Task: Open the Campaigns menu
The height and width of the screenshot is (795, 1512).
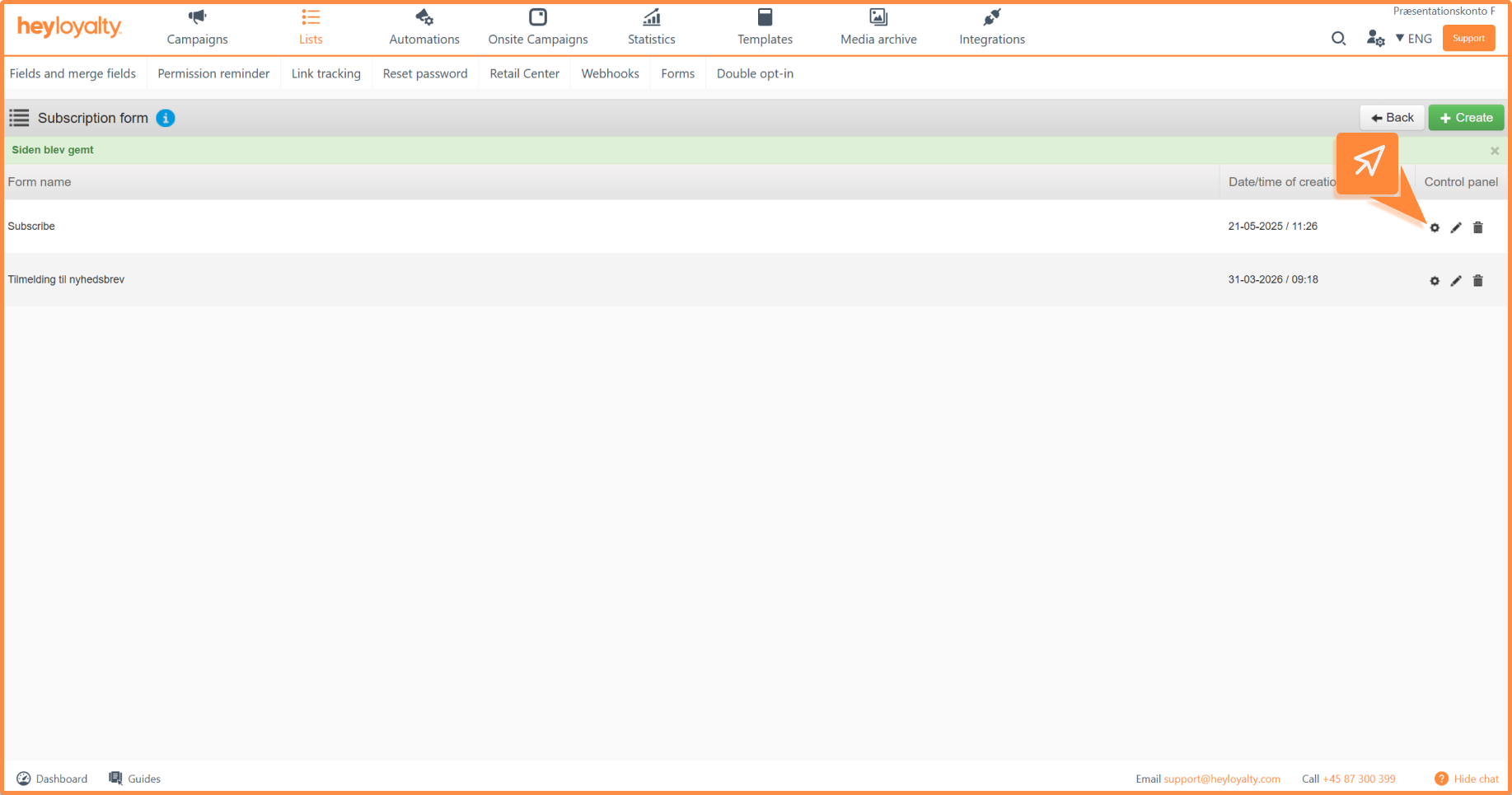Action: point(197,27)
